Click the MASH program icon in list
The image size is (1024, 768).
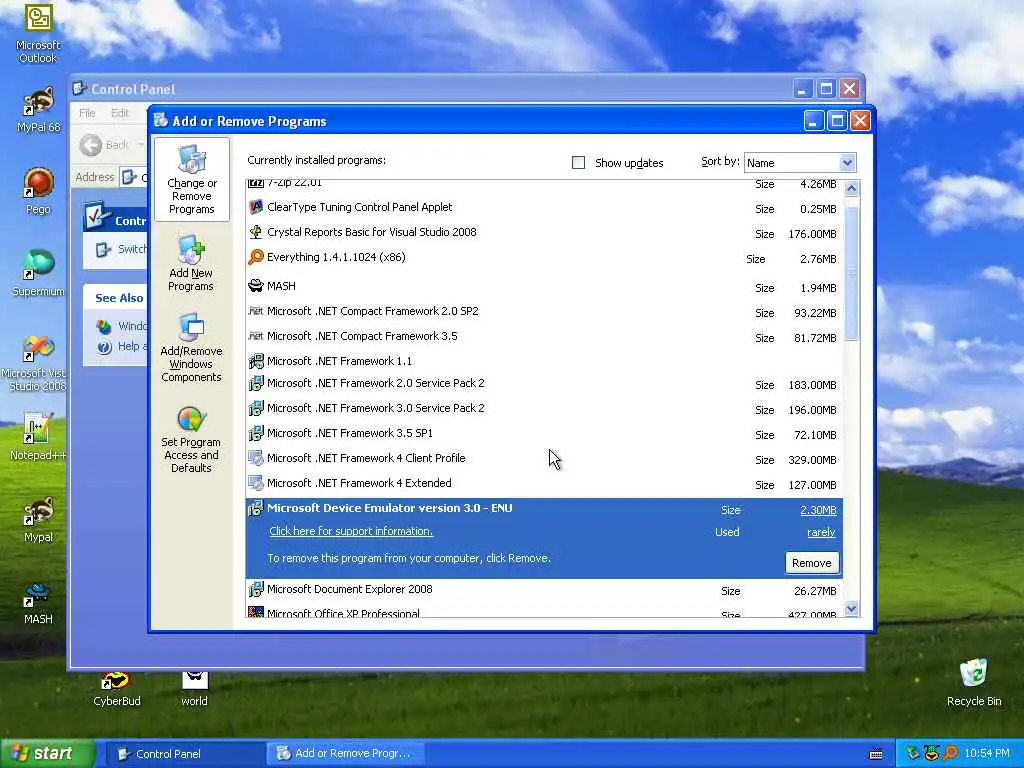coord(256,286)
